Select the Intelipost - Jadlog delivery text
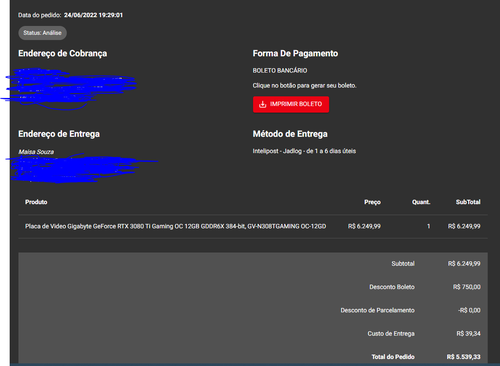Viewport: 500px width, 366px height. (x=304, y=151)
